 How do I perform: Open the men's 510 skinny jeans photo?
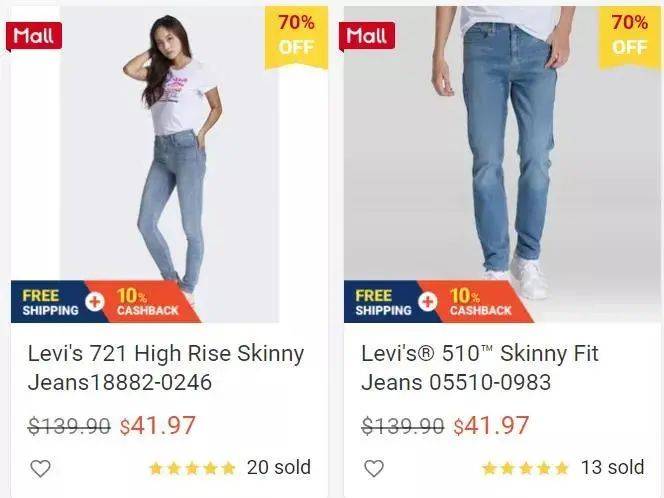click(x=502, y=164)
